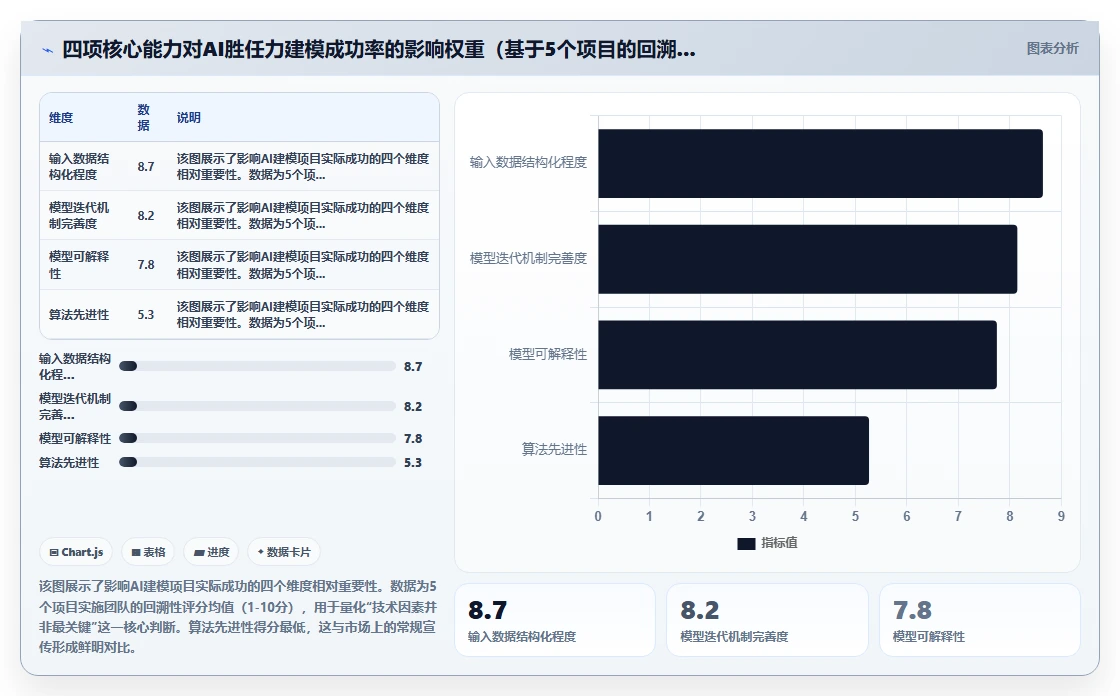Click the 5.3 progress value label
This screenshot has height=696, width=1120.
click(x=413, y=462)
